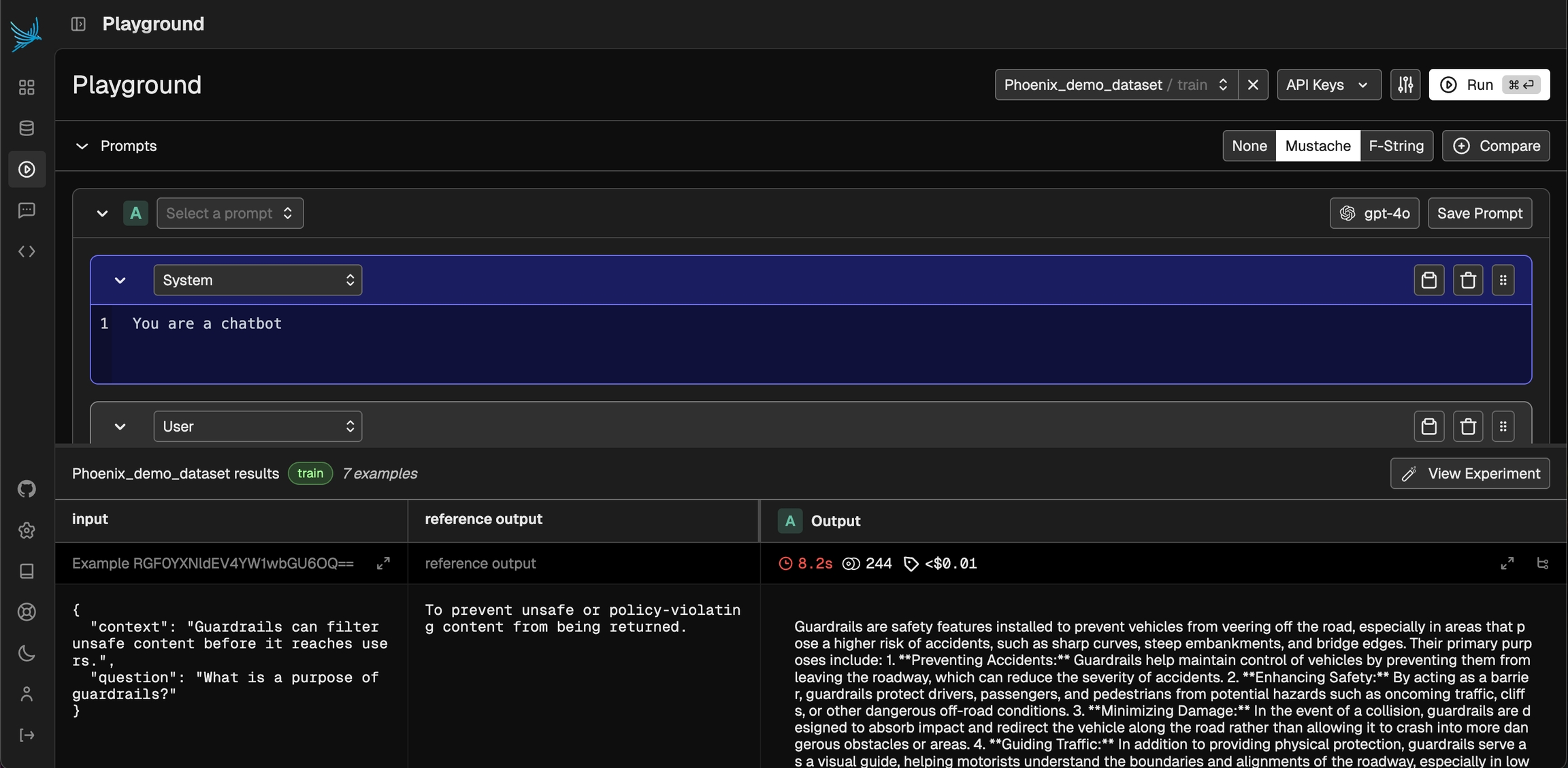Click the copy icon on User message

tap(1428, 427)
